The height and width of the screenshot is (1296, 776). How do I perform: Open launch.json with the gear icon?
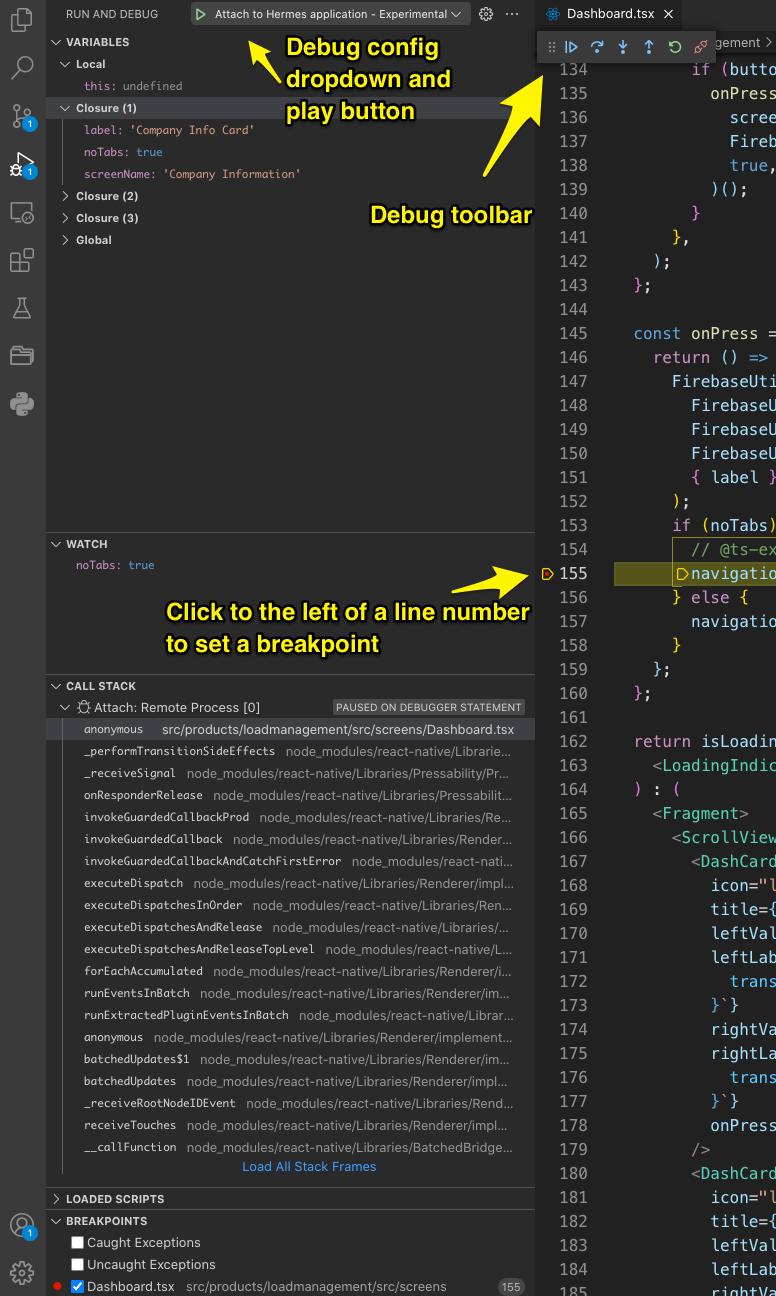pos(486,14)
